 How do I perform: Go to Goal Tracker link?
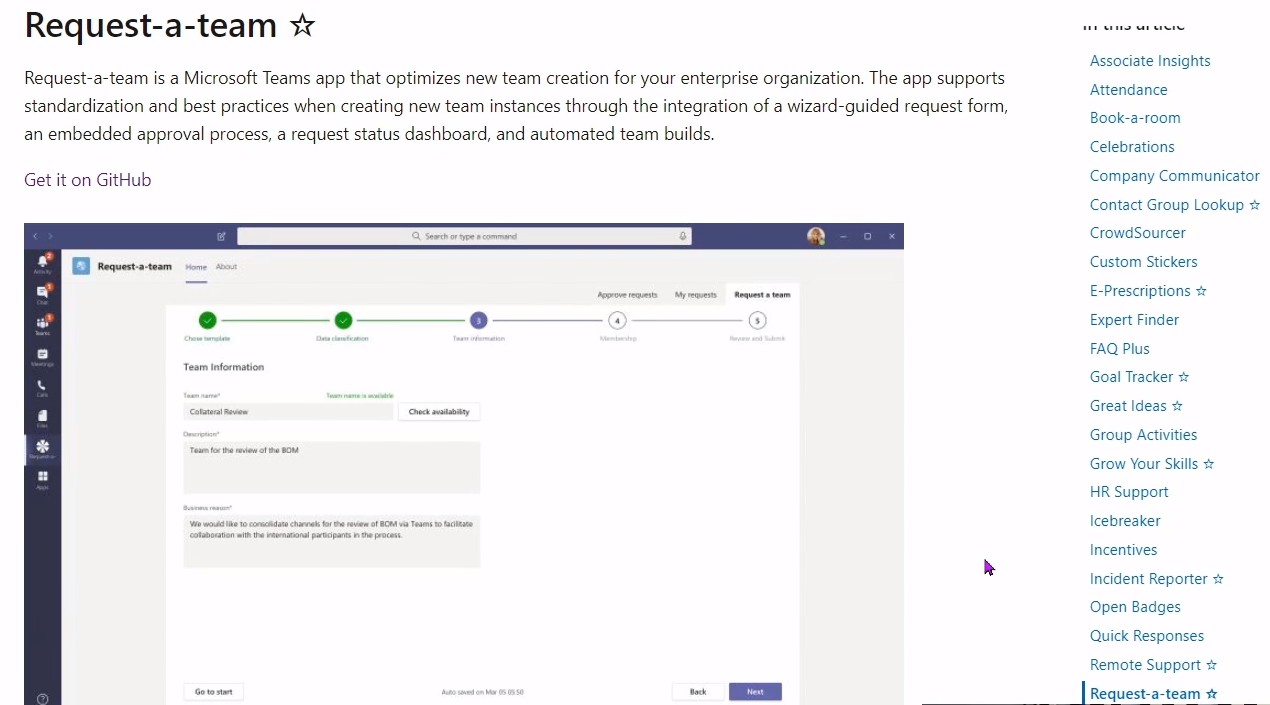[1140, 377]
